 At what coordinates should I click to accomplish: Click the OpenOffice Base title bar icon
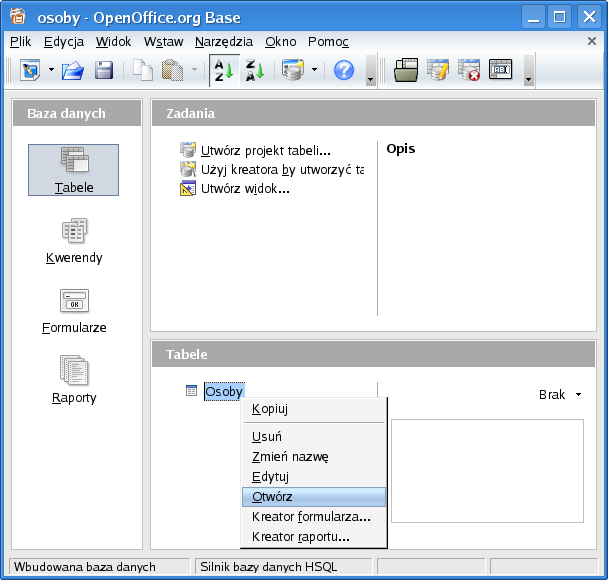tap(17, 17)
